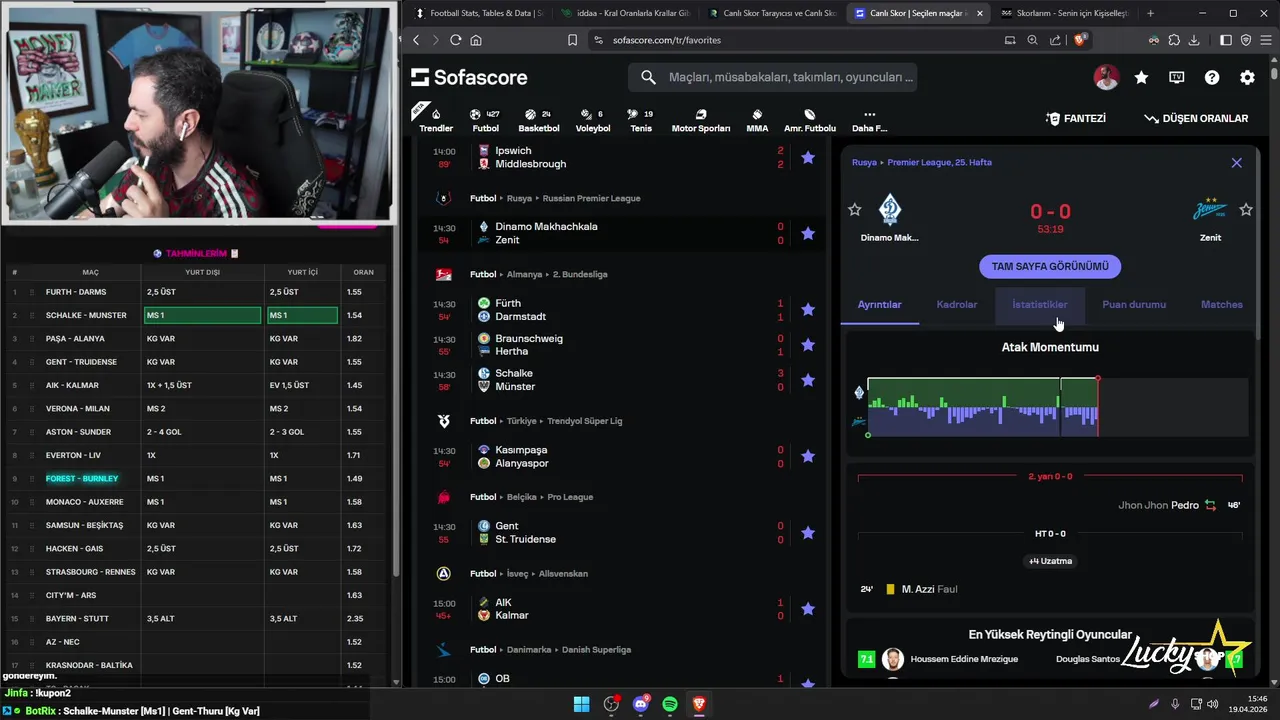Go to browser home page
This screenshot has width=1280, height=720.
tap(476, 40)
